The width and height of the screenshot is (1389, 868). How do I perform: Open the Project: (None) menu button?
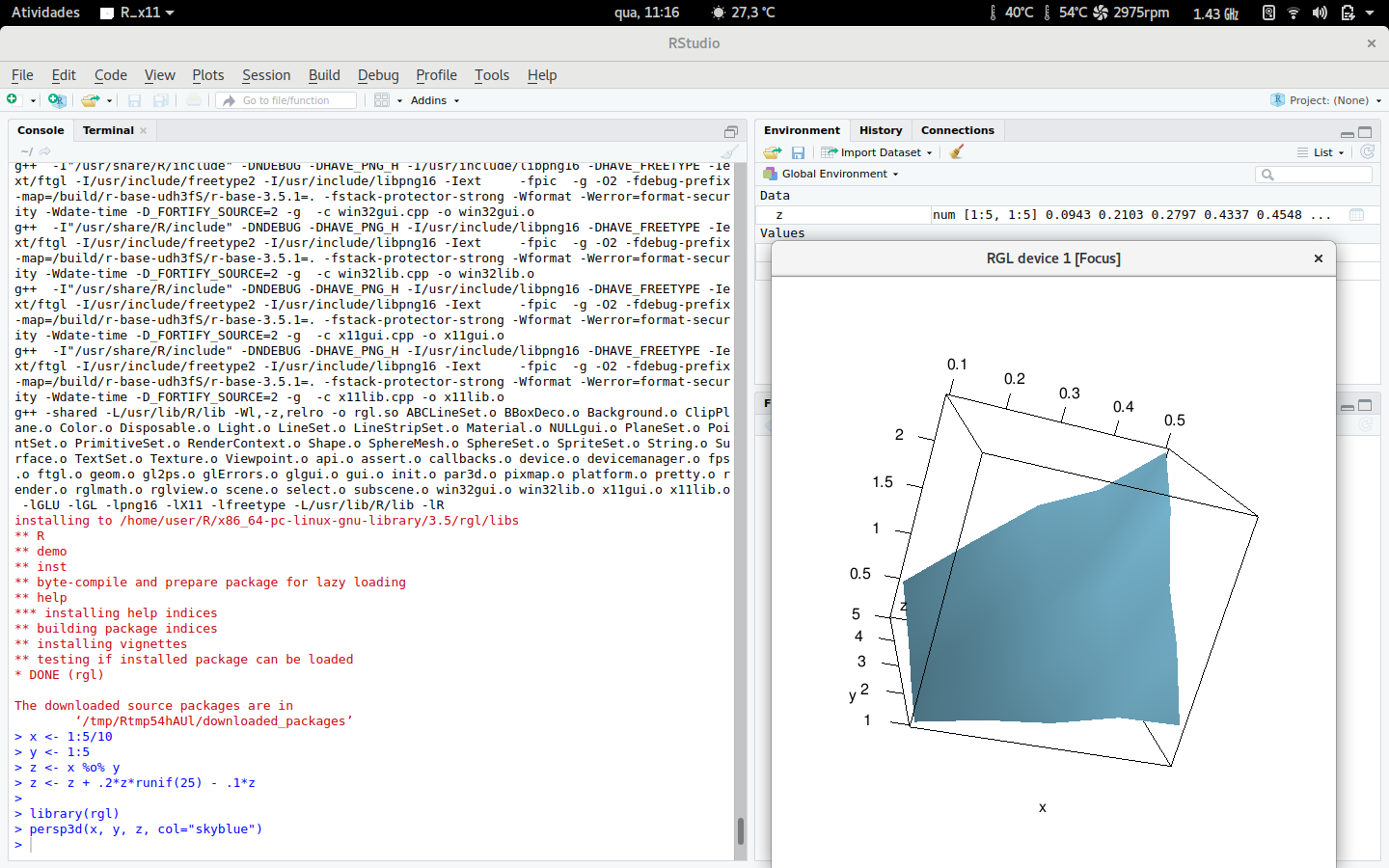1327,100
